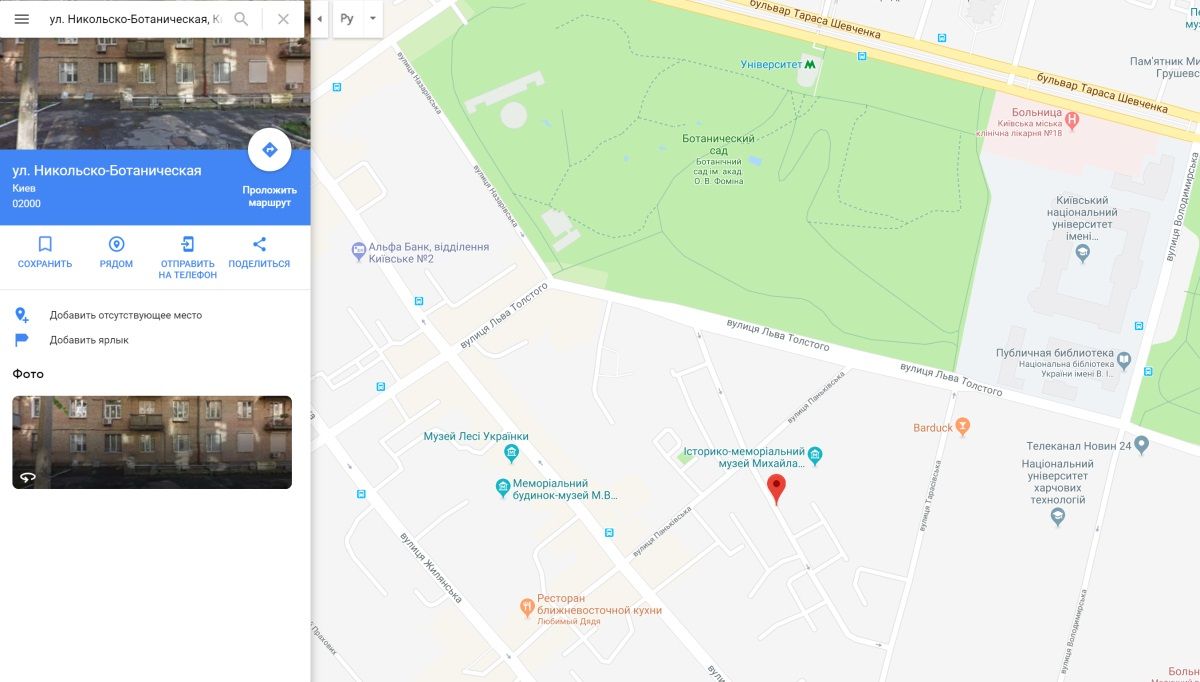The height and width of the screenshot is (682, 1200).
Task: Search nearby with РЯДОМ icon
Action: (116, 252)
